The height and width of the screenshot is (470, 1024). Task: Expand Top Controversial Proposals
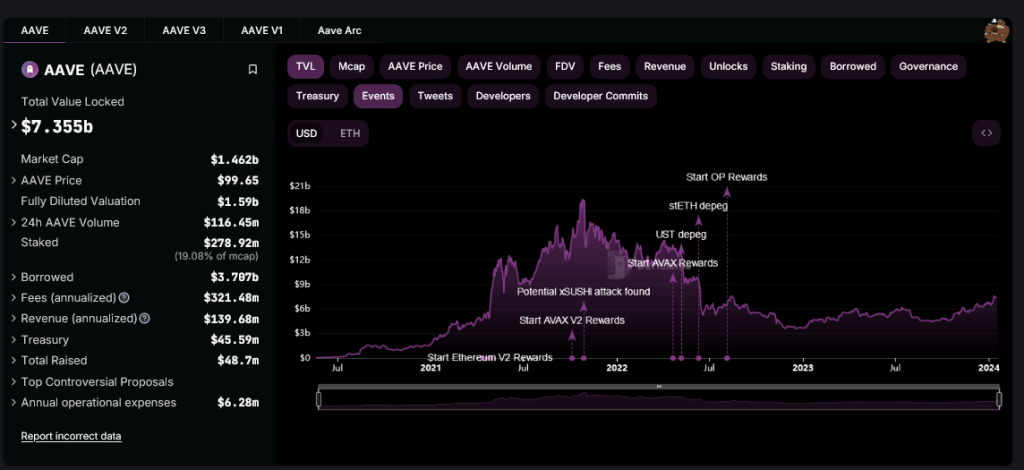(x=15, y=382)
